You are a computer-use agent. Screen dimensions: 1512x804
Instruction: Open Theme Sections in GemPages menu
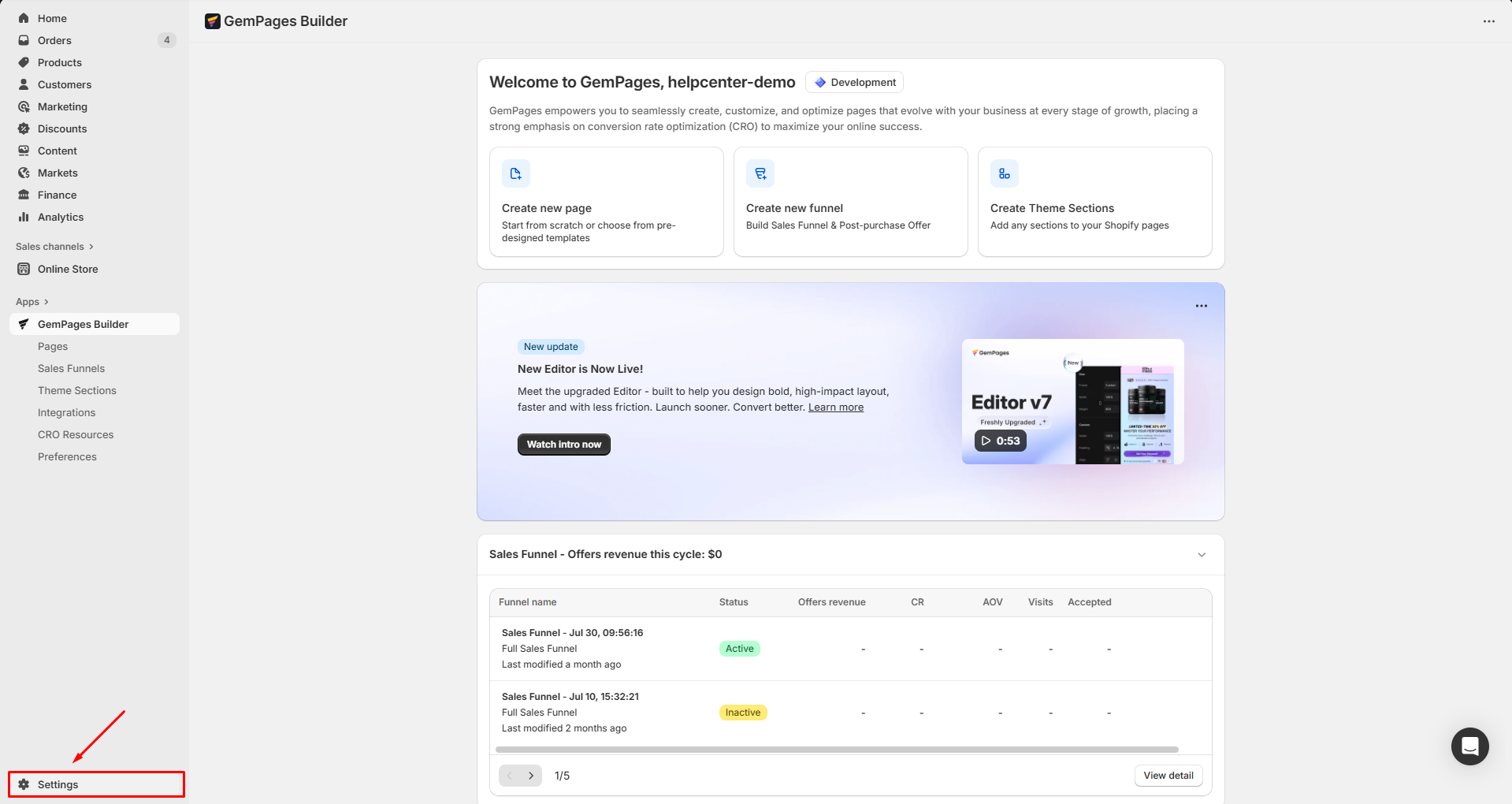tap(76, 390)
